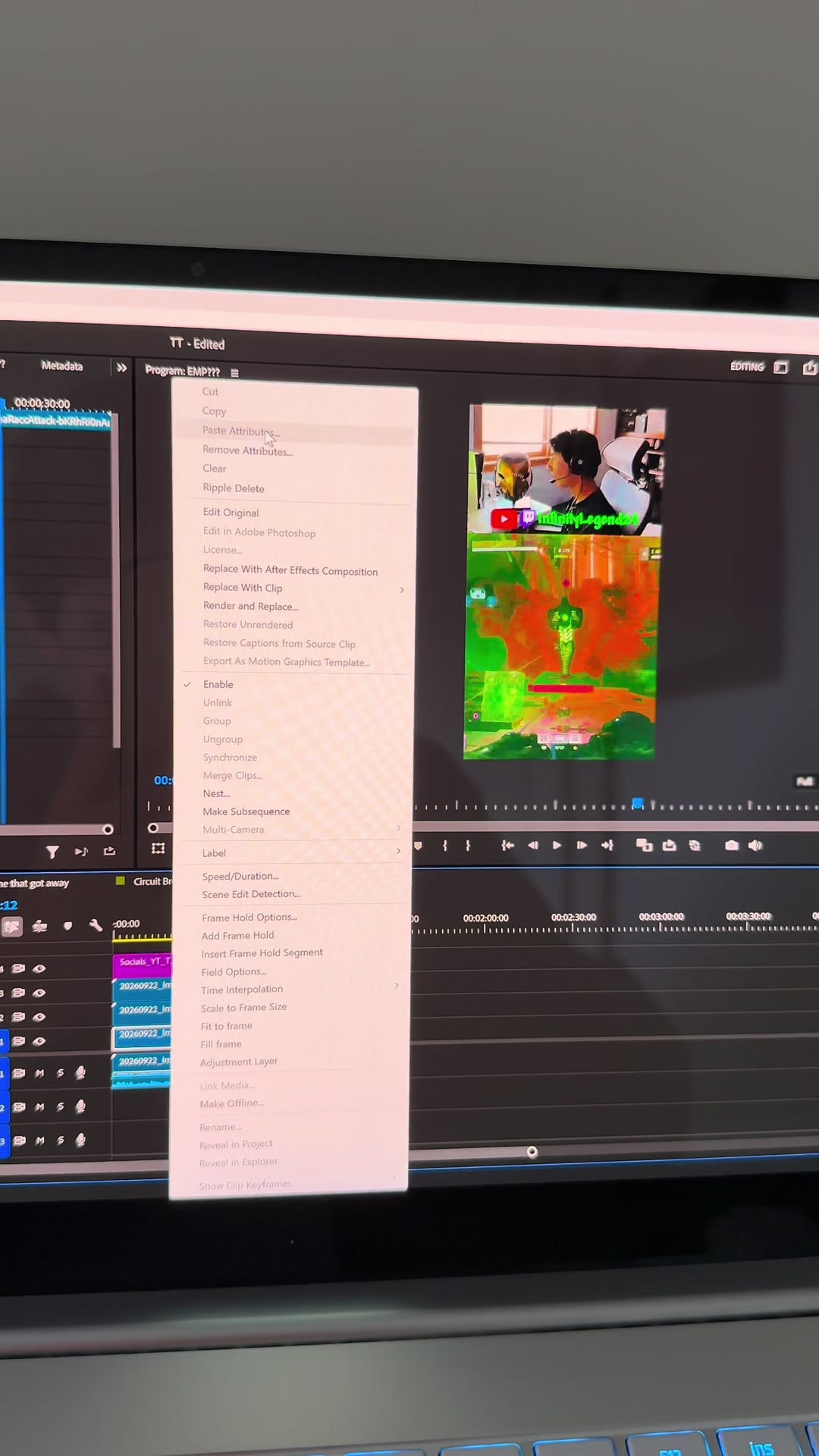This screenshot has width=819, height=1456.
Task: Choose Nest... from the context menu
Action: tap(216, 793)
